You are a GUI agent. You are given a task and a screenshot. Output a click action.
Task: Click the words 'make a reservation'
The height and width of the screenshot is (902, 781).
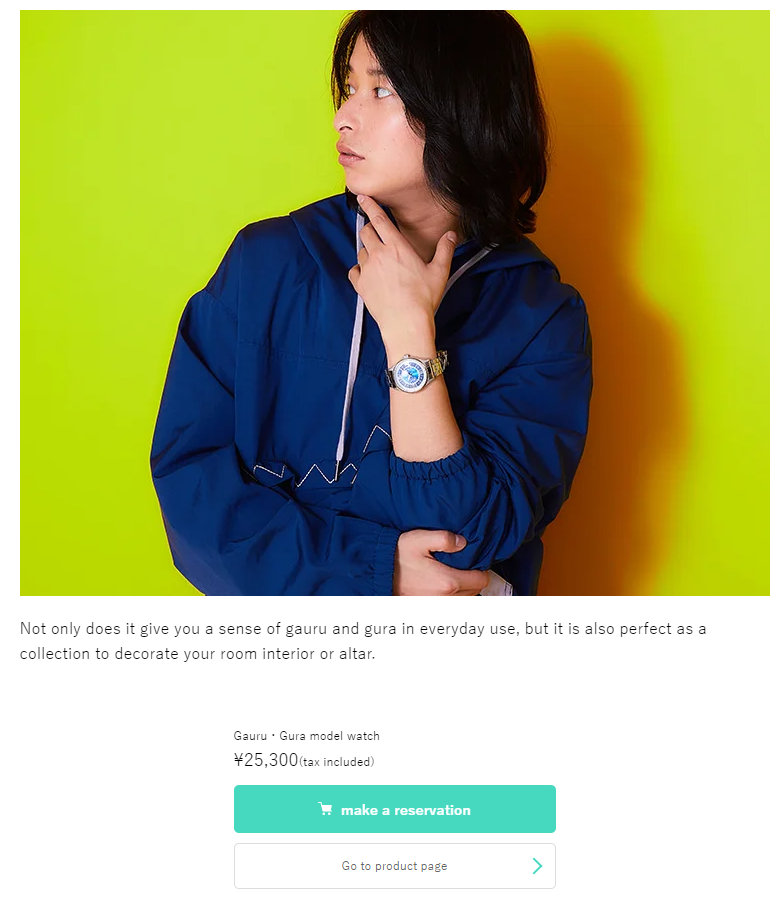tap(405, 810)
